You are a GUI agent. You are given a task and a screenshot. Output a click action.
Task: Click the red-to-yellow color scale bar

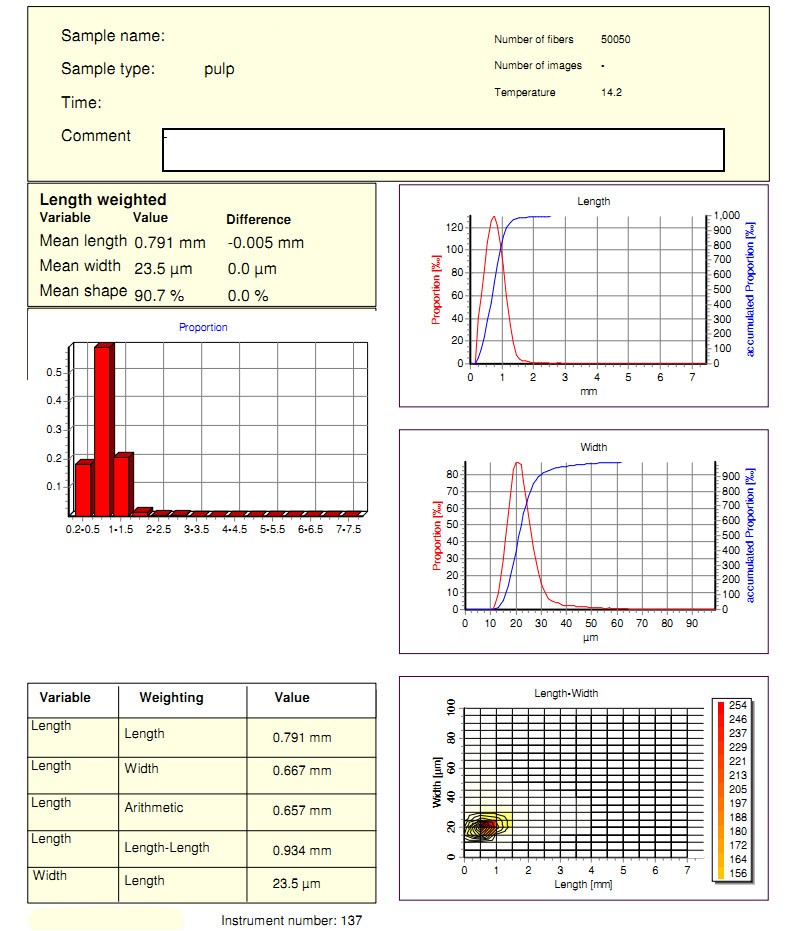[720, 790]
